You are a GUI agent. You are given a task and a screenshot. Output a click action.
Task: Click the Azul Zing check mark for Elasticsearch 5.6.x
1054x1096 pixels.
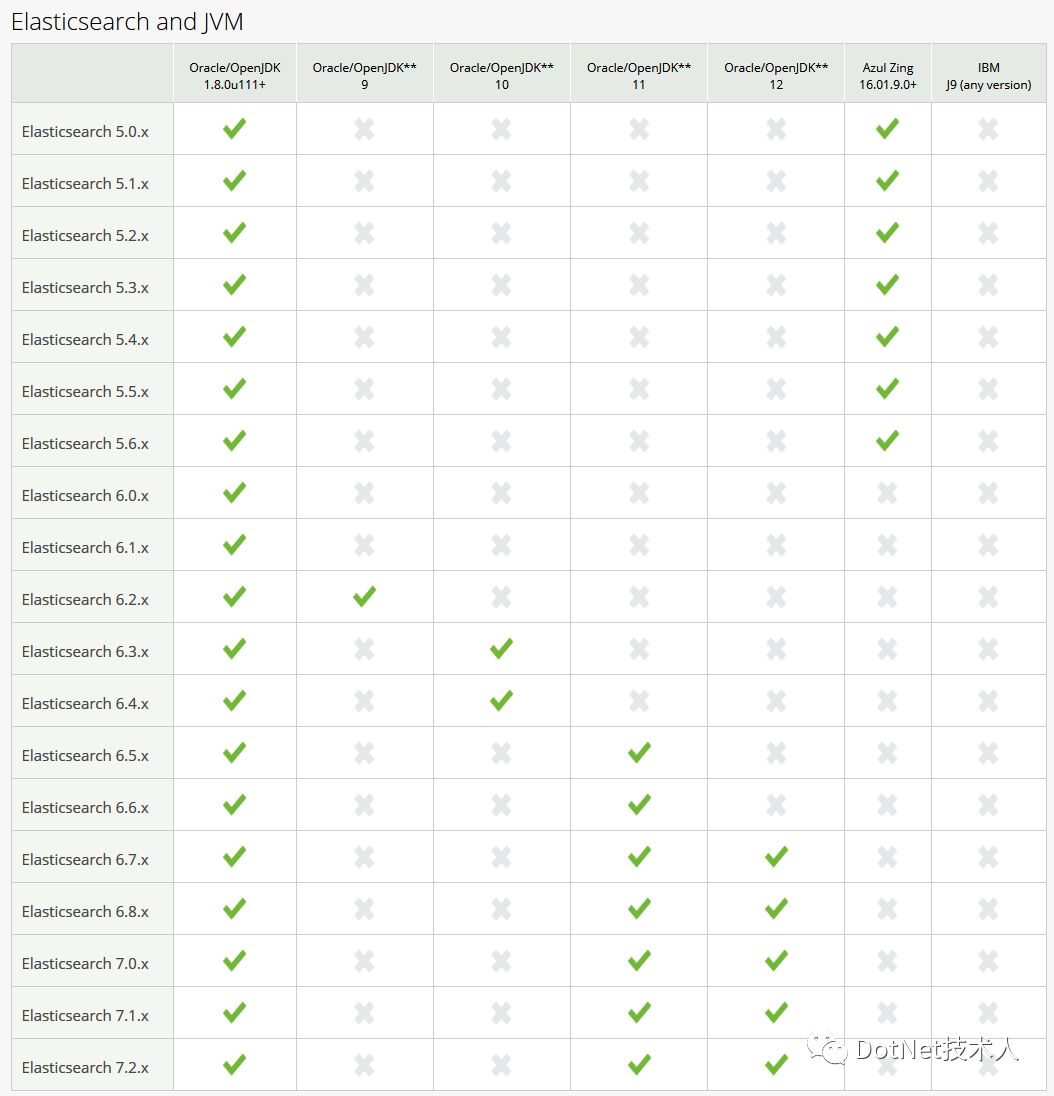click(887, 440)
